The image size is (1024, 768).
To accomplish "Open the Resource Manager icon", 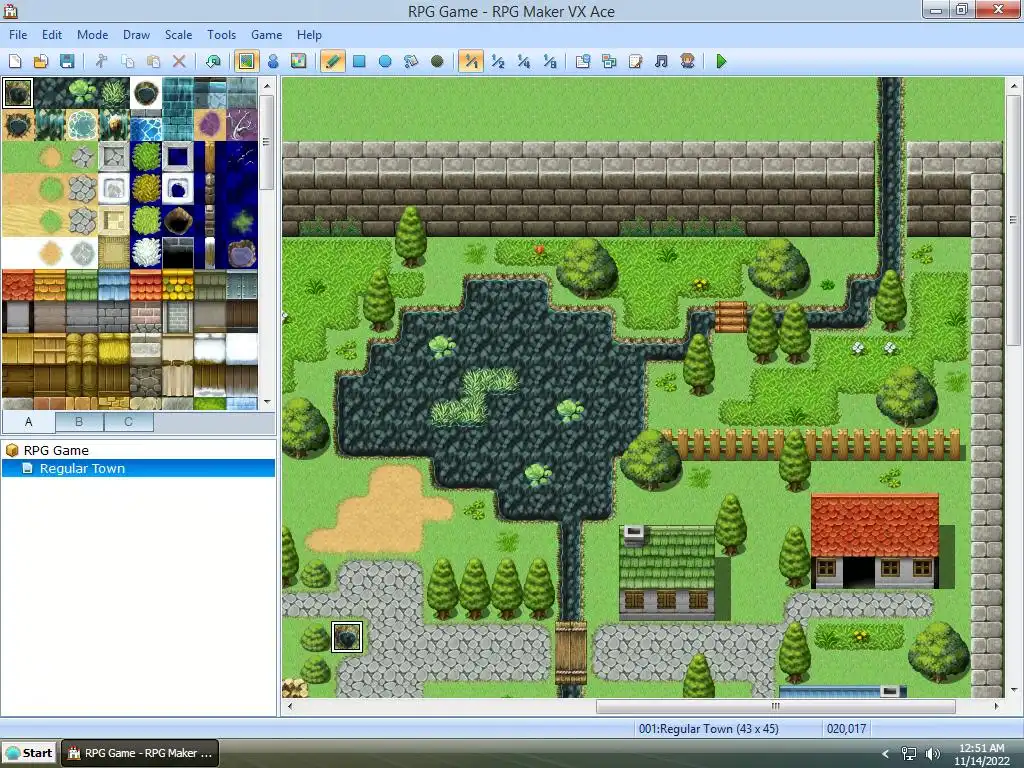I will coord(609,61).
